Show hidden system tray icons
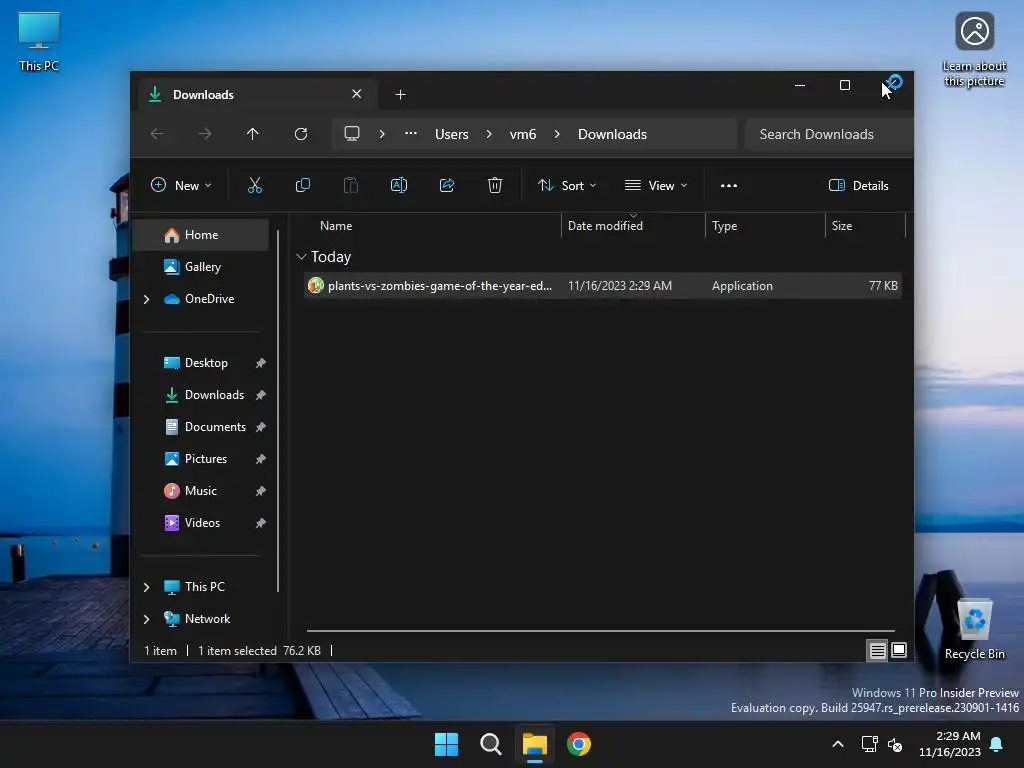The image size is (1024, 768). [838, 744]
